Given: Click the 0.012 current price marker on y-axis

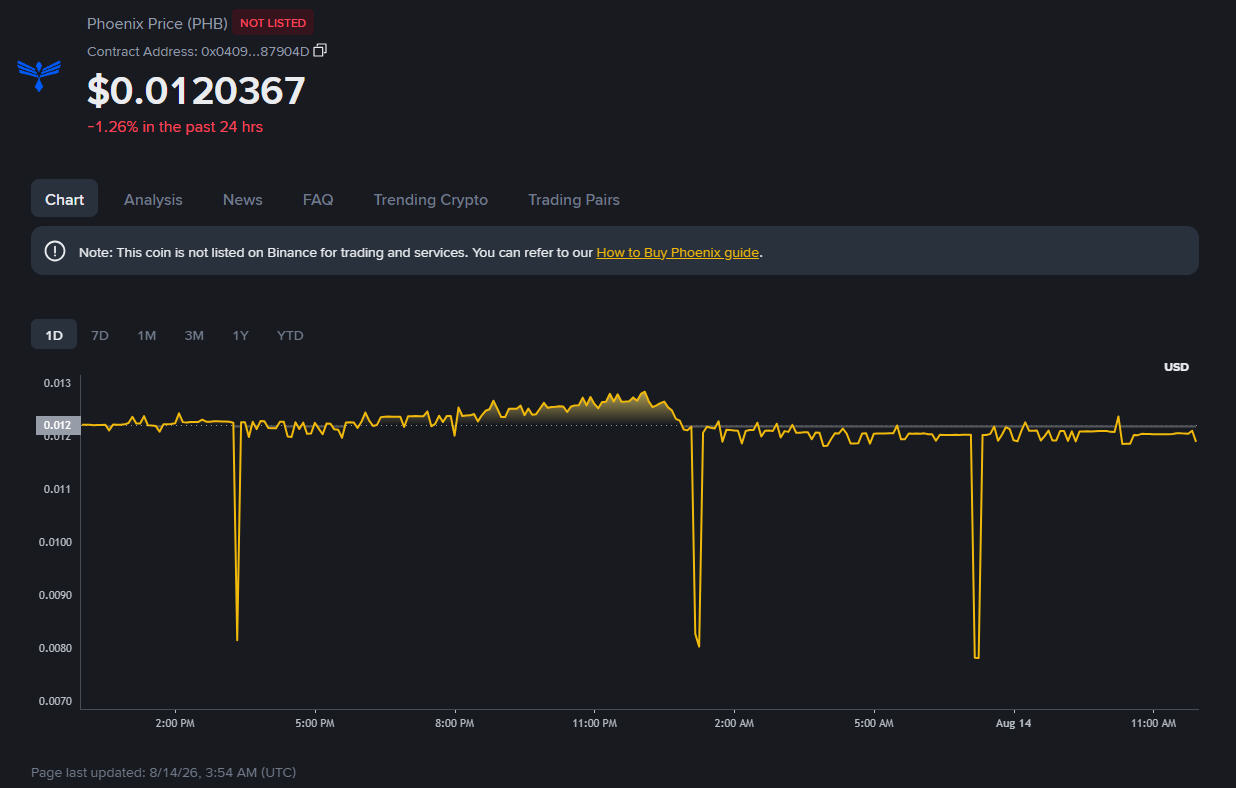Looking at the screenshot, I should (56, 425).
